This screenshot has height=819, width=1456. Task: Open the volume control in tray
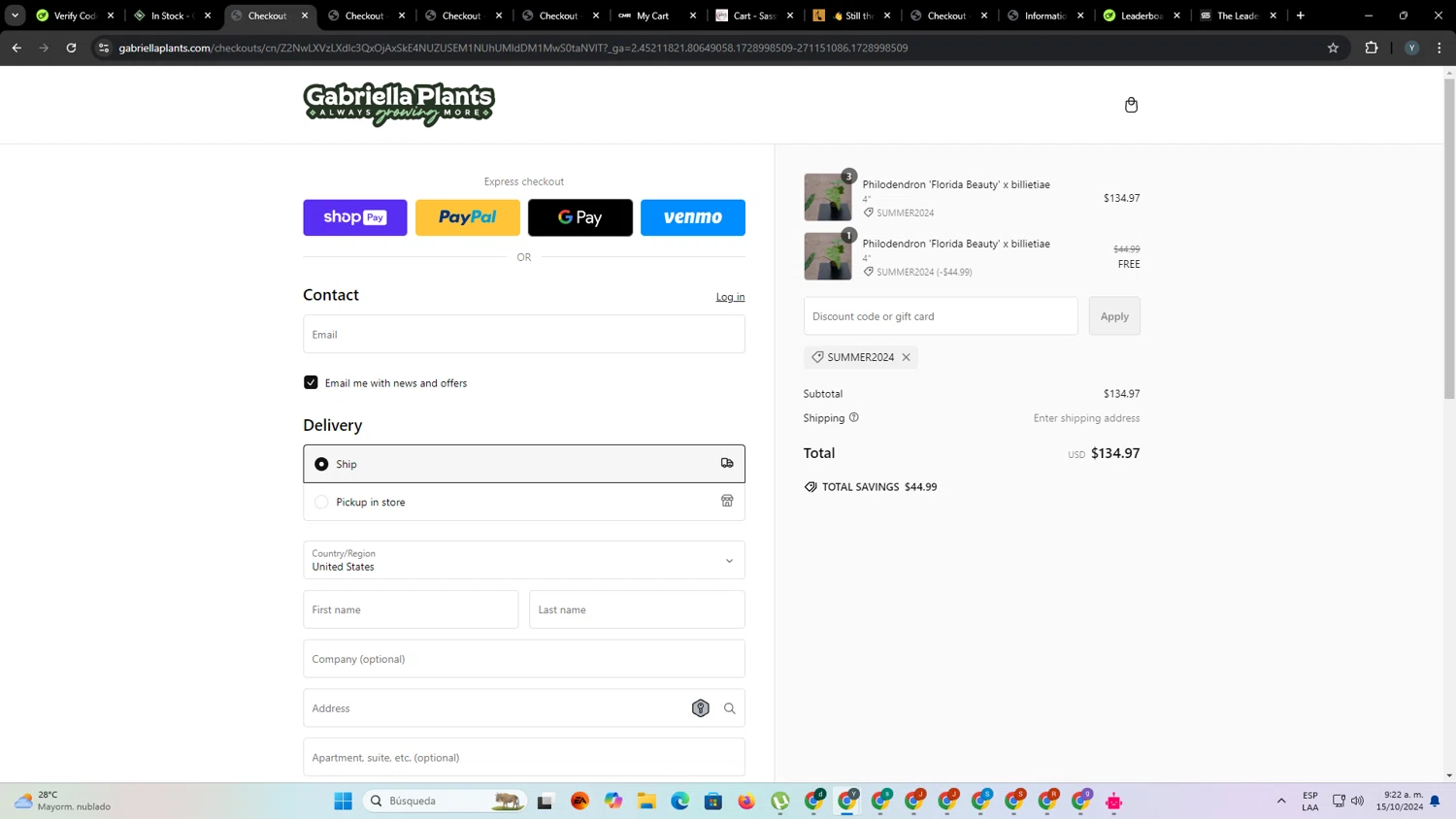click(x=1358, y=801)
